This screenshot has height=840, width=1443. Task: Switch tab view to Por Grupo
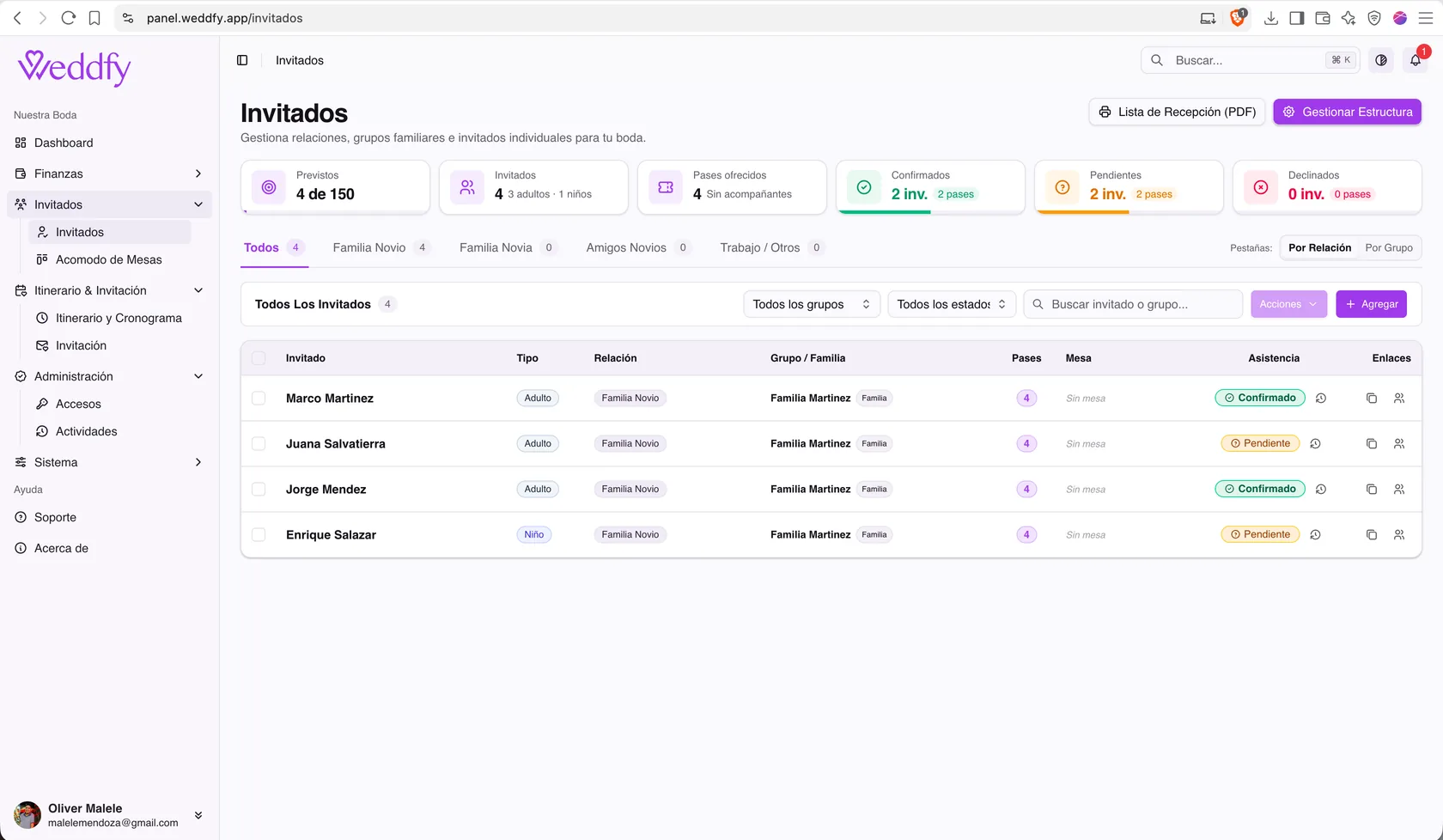point(1389,247)
